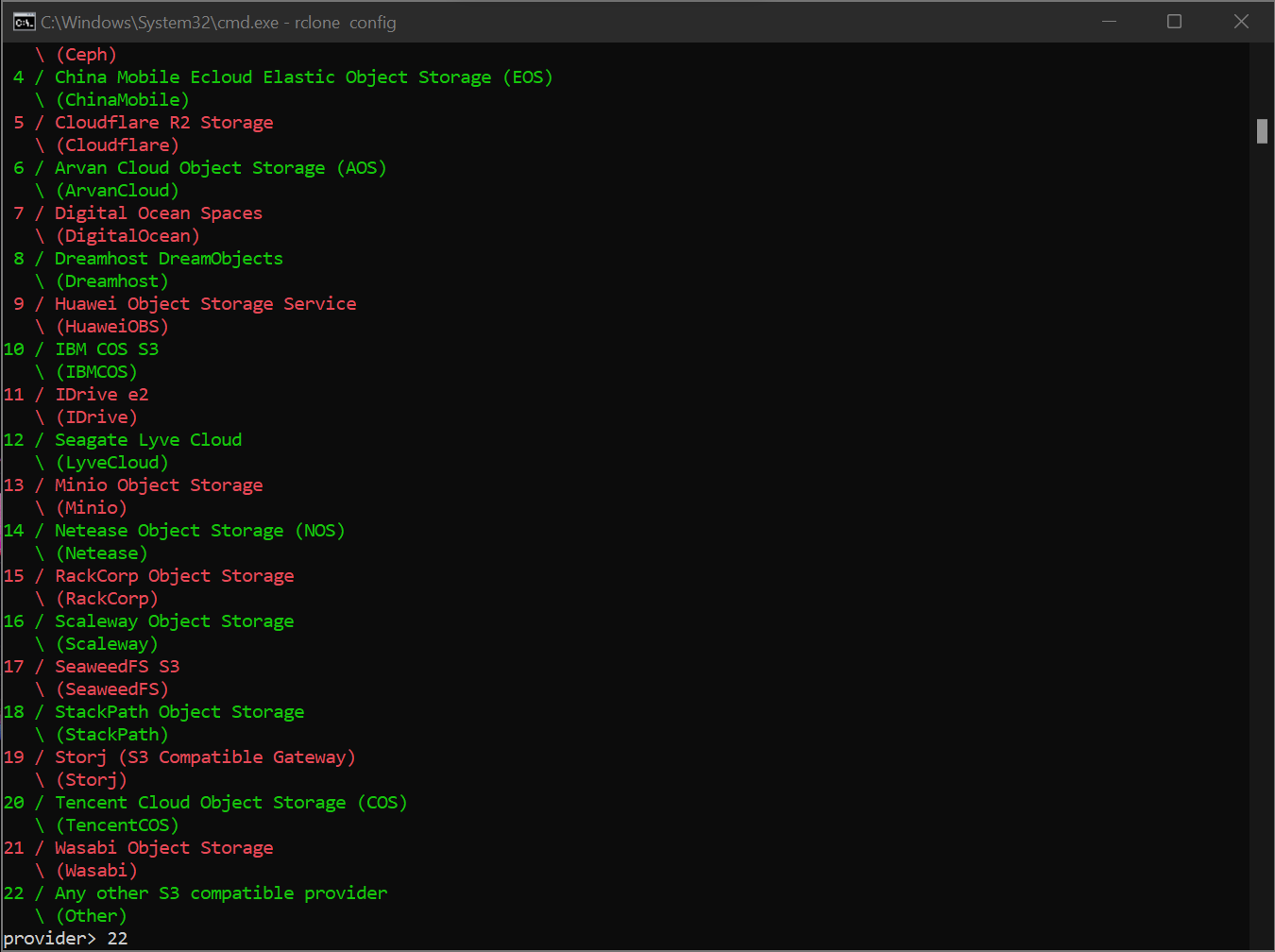Click the '(LyveCloud)' line
1275x952 pixels.
tap(112, 463)
